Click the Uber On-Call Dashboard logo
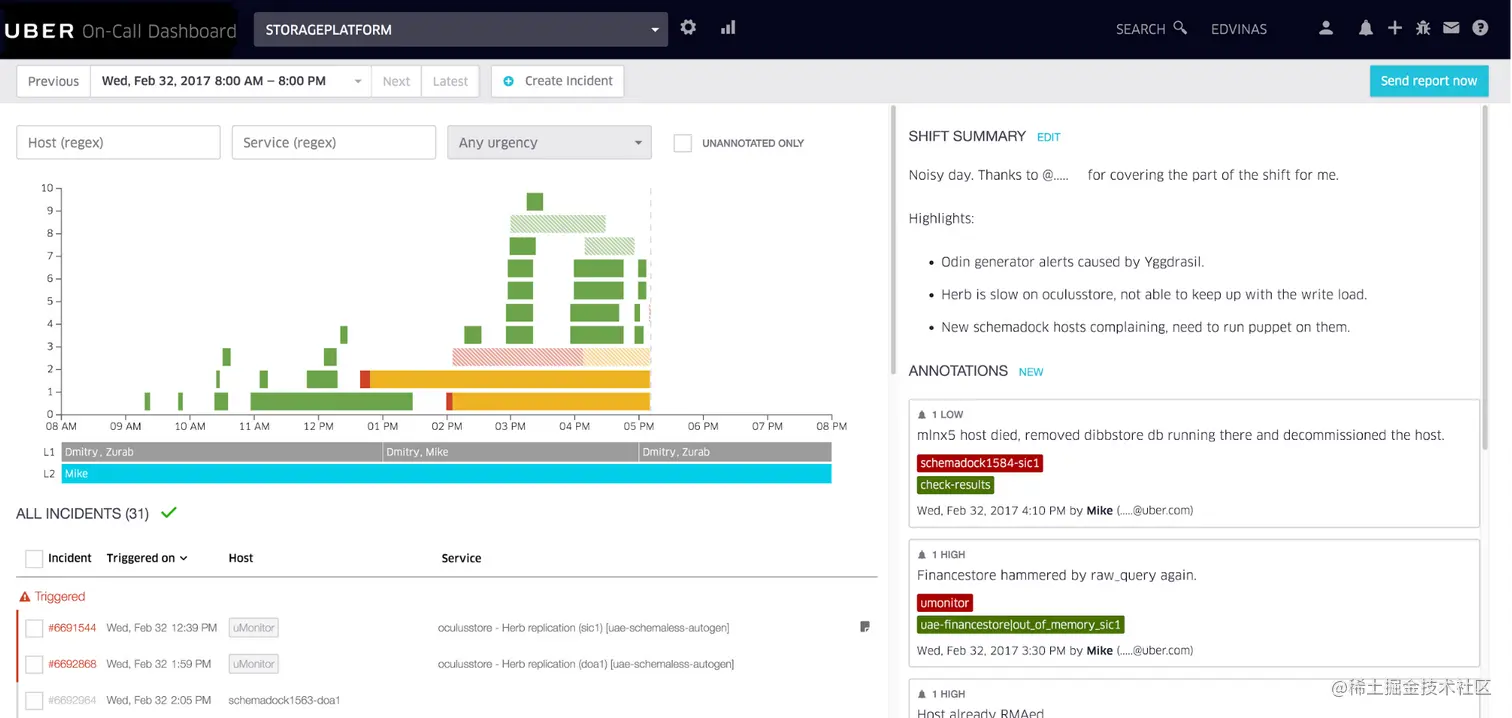This screenshot has height=718, width=1512. coord(120,30)
